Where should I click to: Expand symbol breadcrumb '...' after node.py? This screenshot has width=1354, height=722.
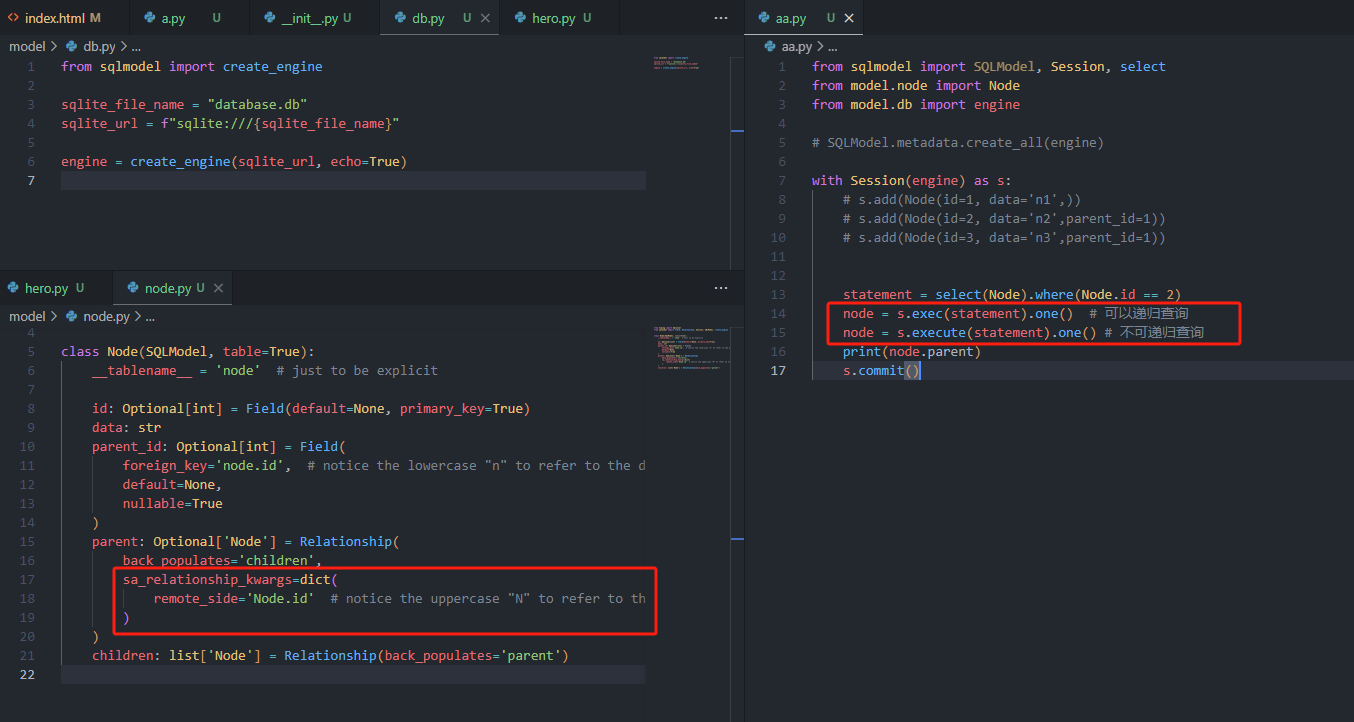coord(149,316)
